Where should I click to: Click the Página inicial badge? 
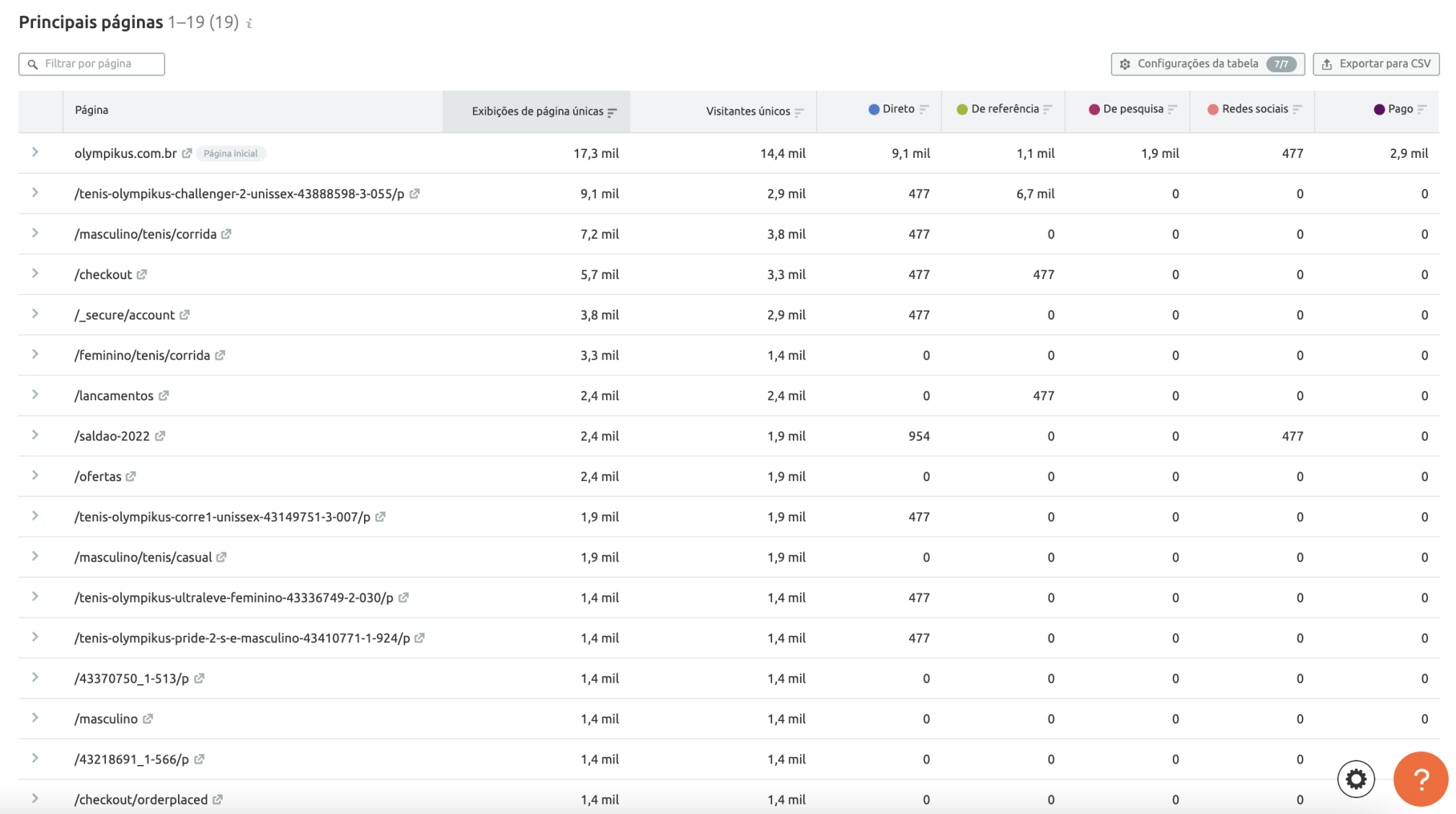coord(231,153)
